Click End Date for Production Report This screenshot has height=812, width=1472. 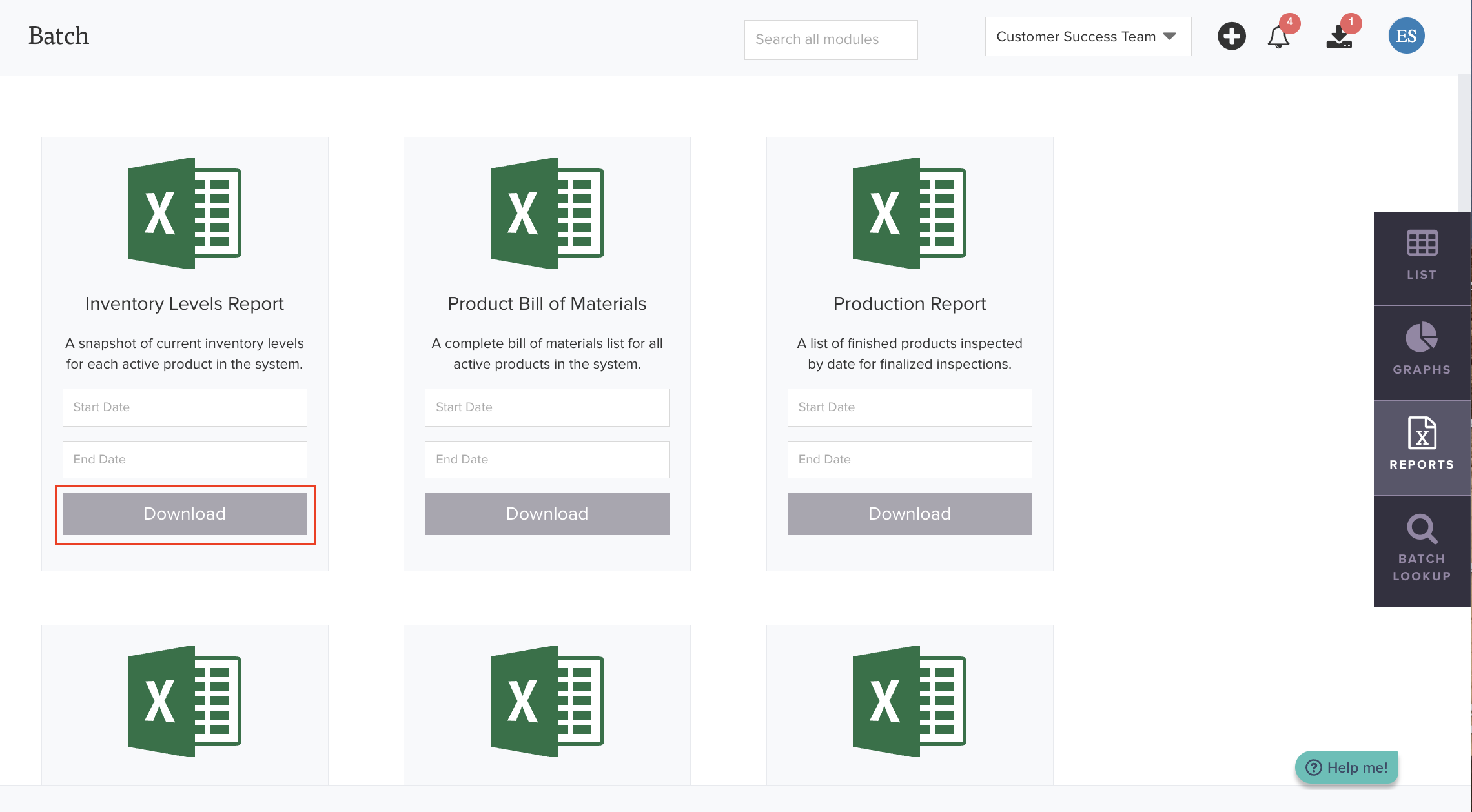pos(909,460)
